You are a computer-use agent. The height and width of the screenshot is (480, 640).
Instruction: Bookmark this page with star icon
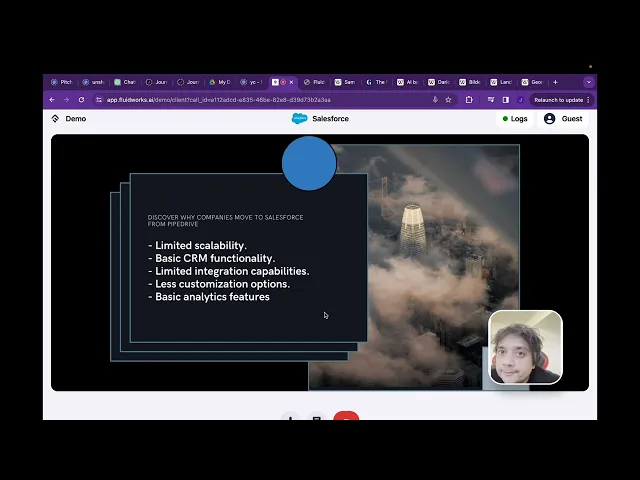(448, 100)
